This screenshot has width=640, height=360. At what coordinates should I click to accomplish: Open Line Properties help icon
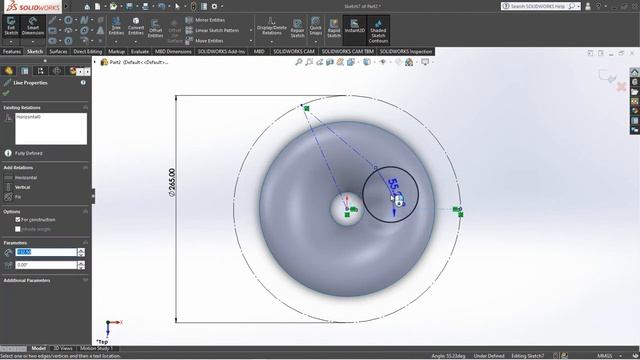coord(83,82)
